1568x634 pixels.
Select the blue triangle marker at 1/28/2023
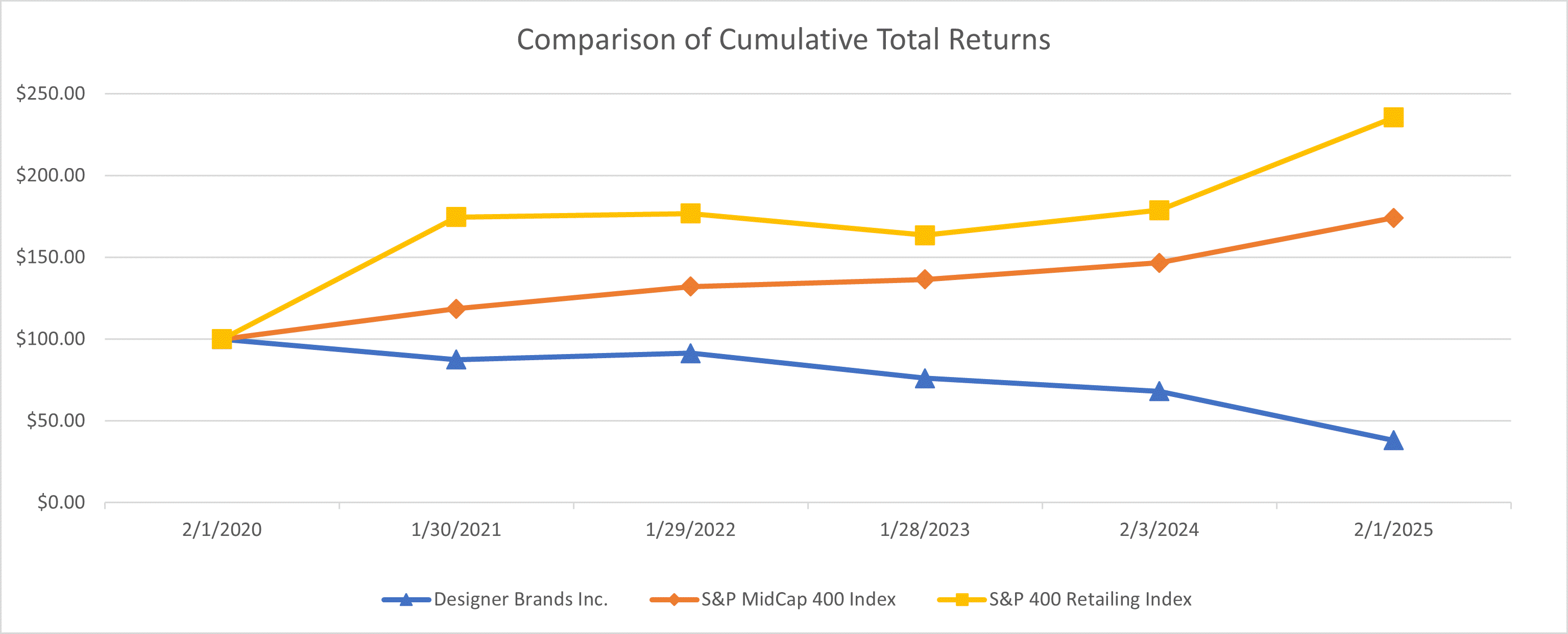pyautogui.click(x=925, y=379)
